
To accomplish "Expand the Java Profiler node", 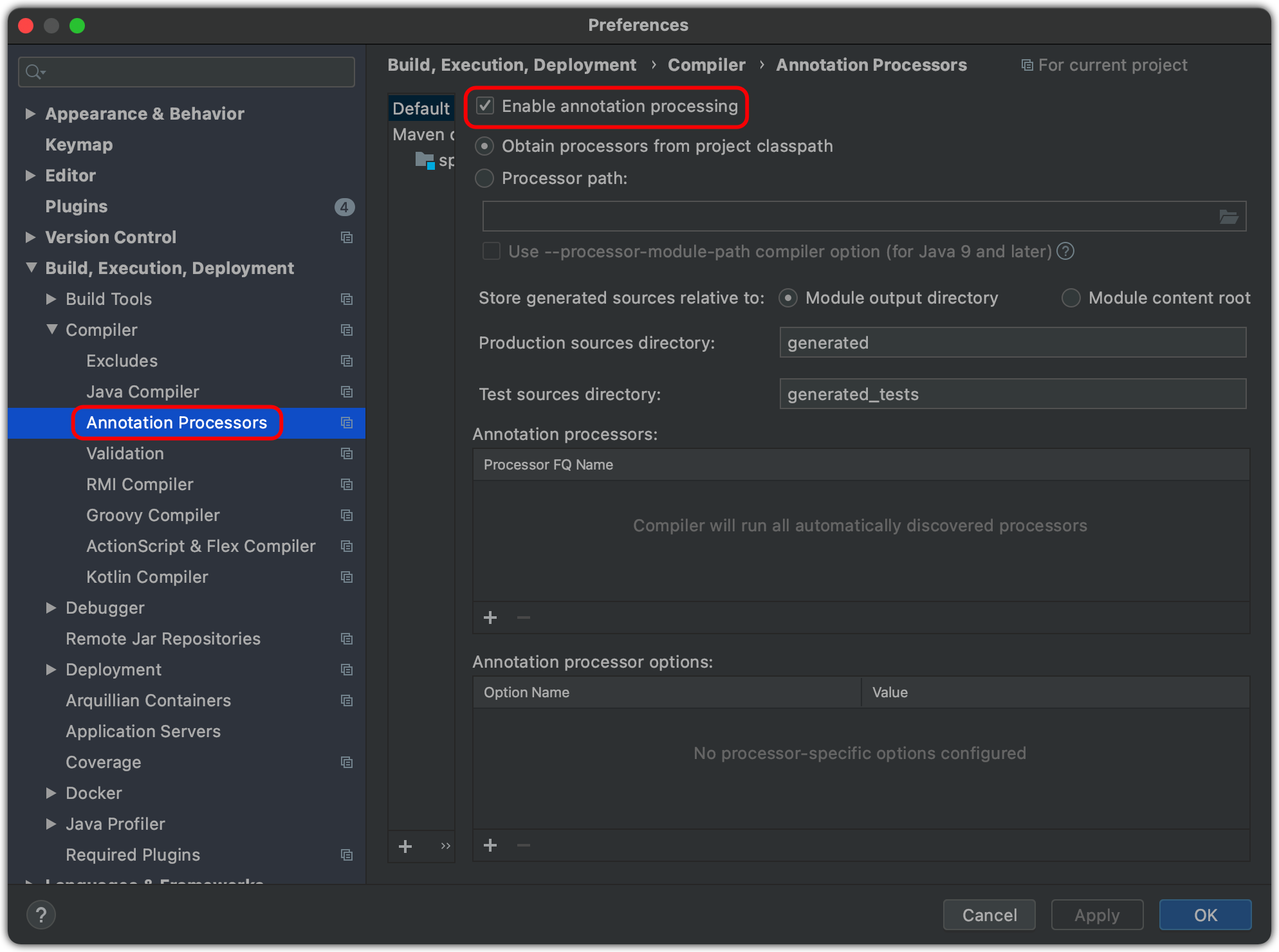I will pos(51,824).
